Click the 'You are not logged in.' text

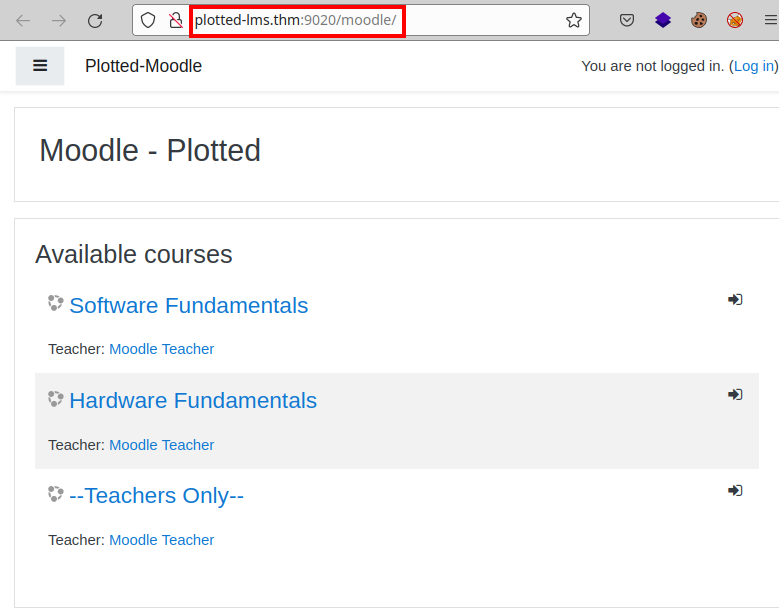(653, 66)
